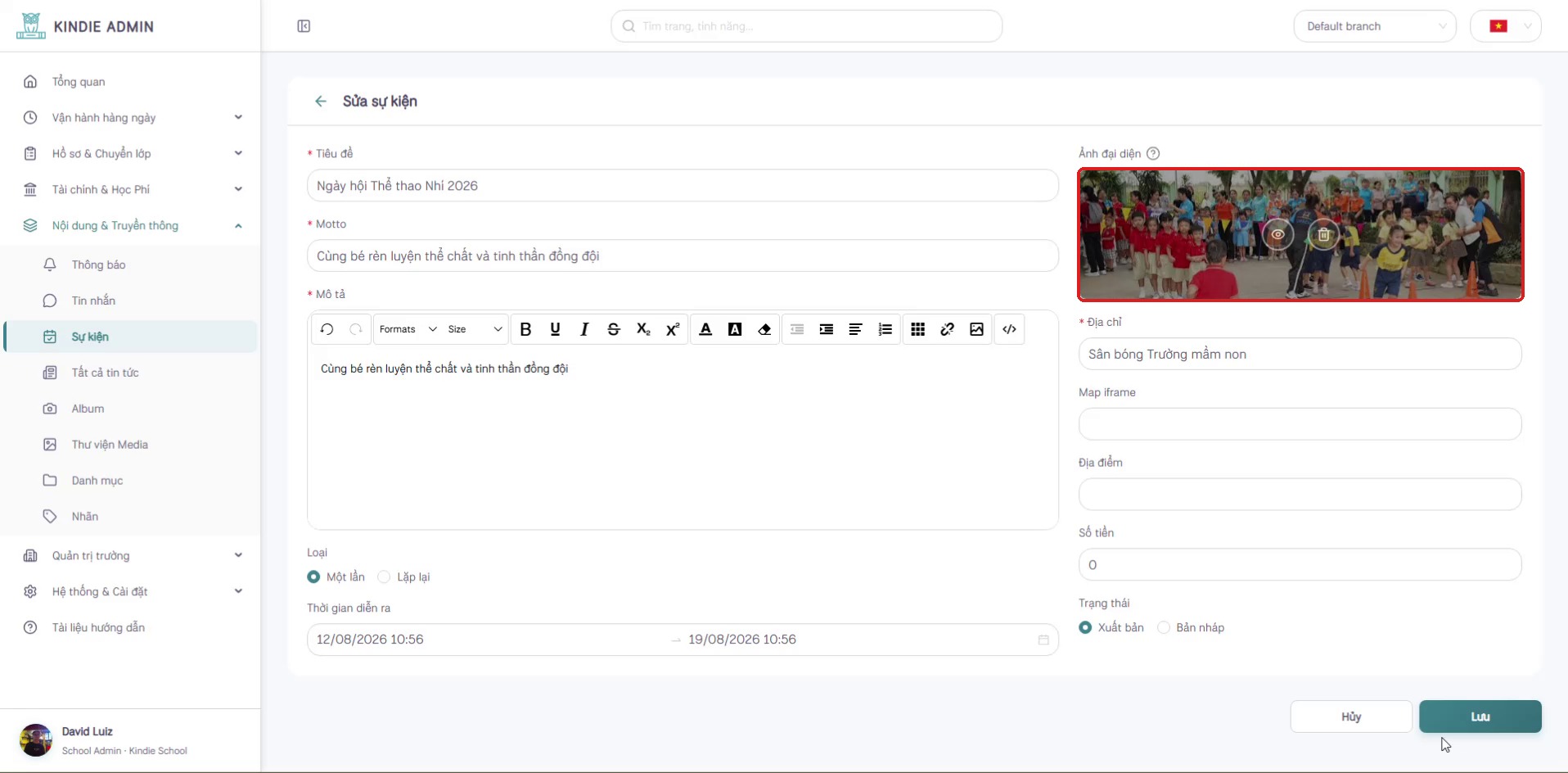Screen dimensions: 1568x773
Task: Go back with the arrow beside Sửa sự kiện
Action: coord(321,102)
